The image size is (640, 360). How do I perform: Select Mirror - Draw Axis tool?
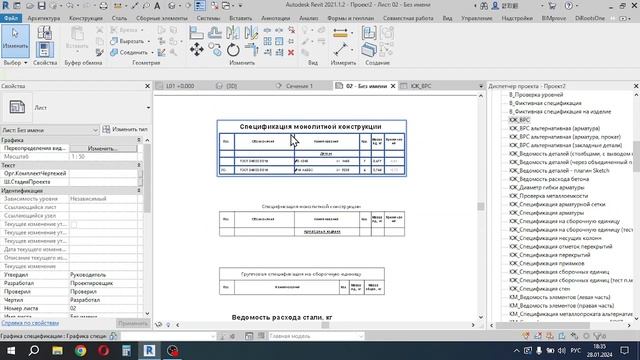[251, 32]
